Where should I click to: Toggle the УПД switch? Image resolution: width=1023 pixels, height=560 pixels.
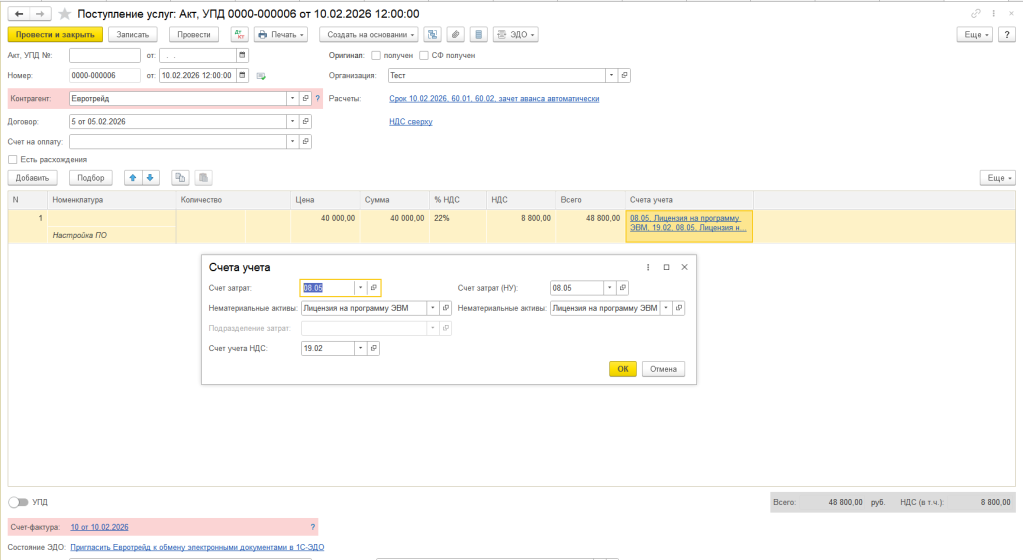(x=18, y=502)
